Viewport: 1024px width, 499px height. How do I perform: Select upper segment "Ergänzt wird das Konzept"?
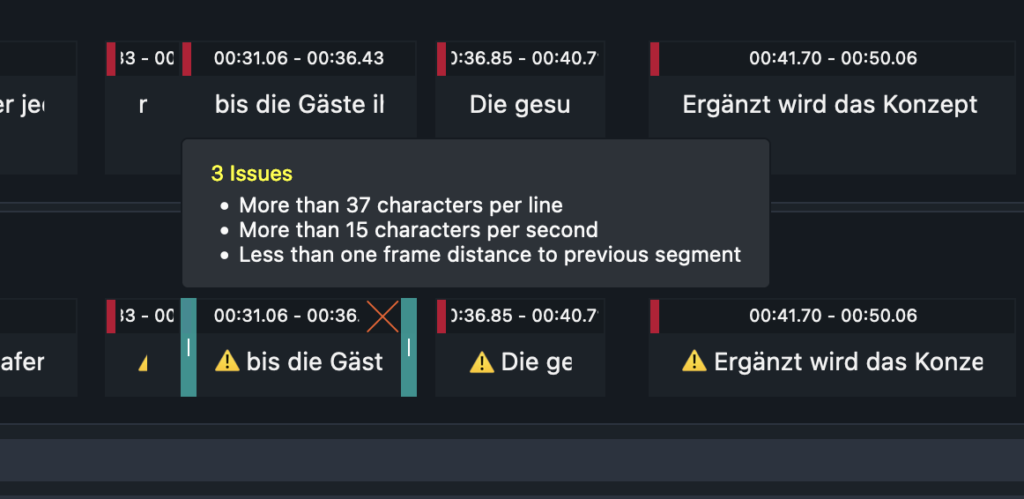830,104
